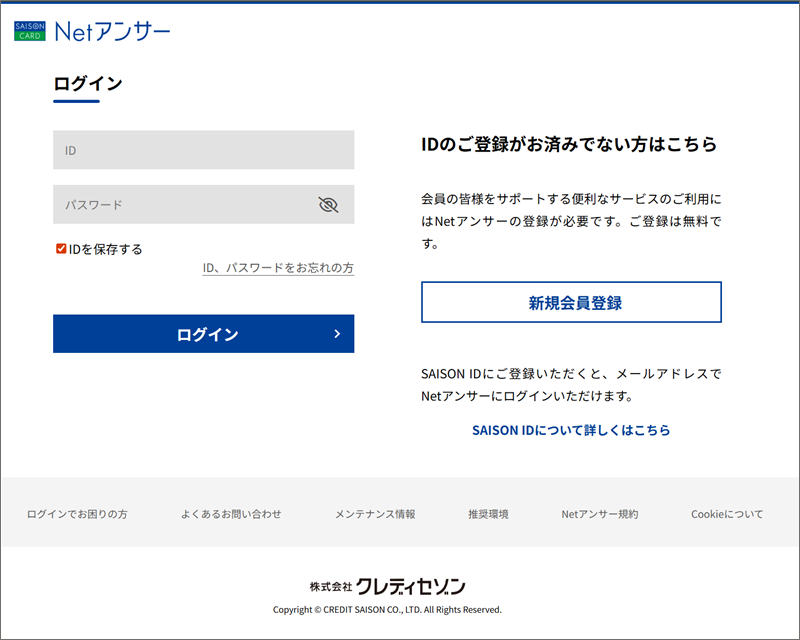
Task: Follow the SAISON IDについて詳しくはこちら link
Action: click(x=571, y=430)
